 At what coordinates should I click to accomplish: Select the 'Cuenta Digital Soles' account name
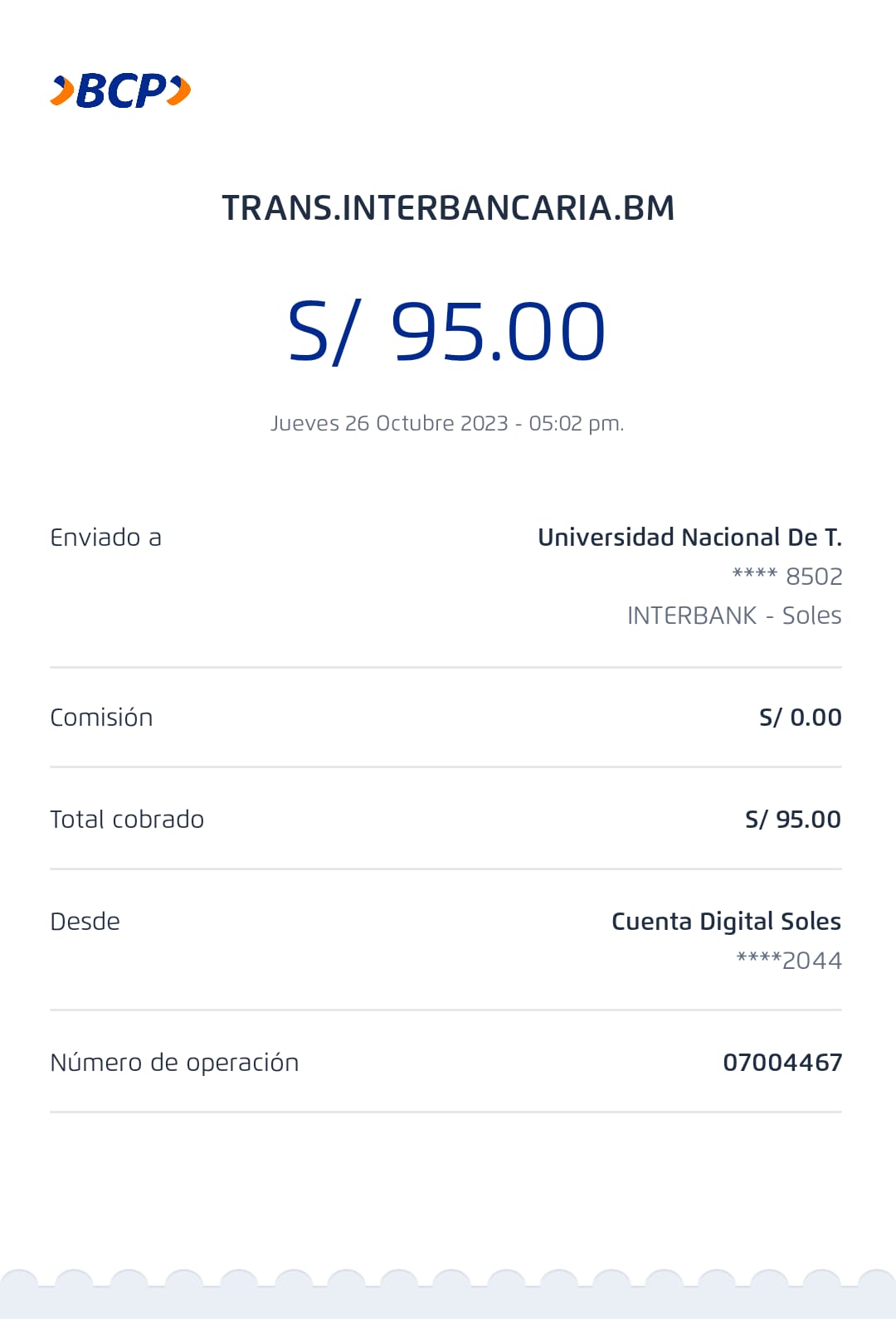tap(726, 922)
